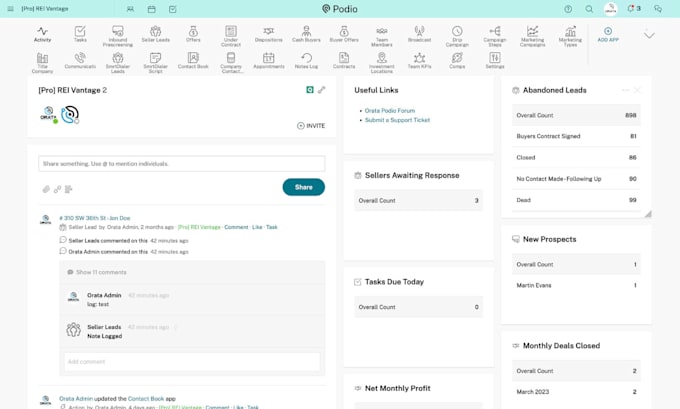Open the Marketing Campaigns app
Screen dimensions: 680x409
(x=533, y=36)
